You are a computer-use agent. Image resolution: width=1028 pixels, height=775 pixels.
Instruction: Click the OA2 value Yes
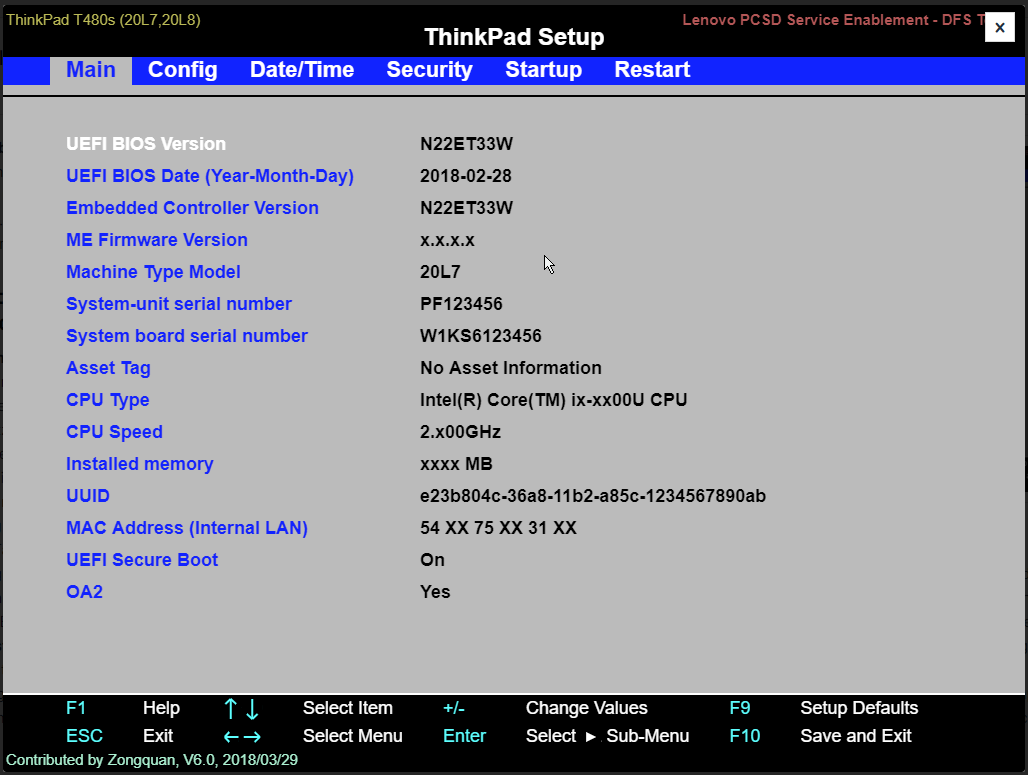pyautogui.click(x=435, y=592)
